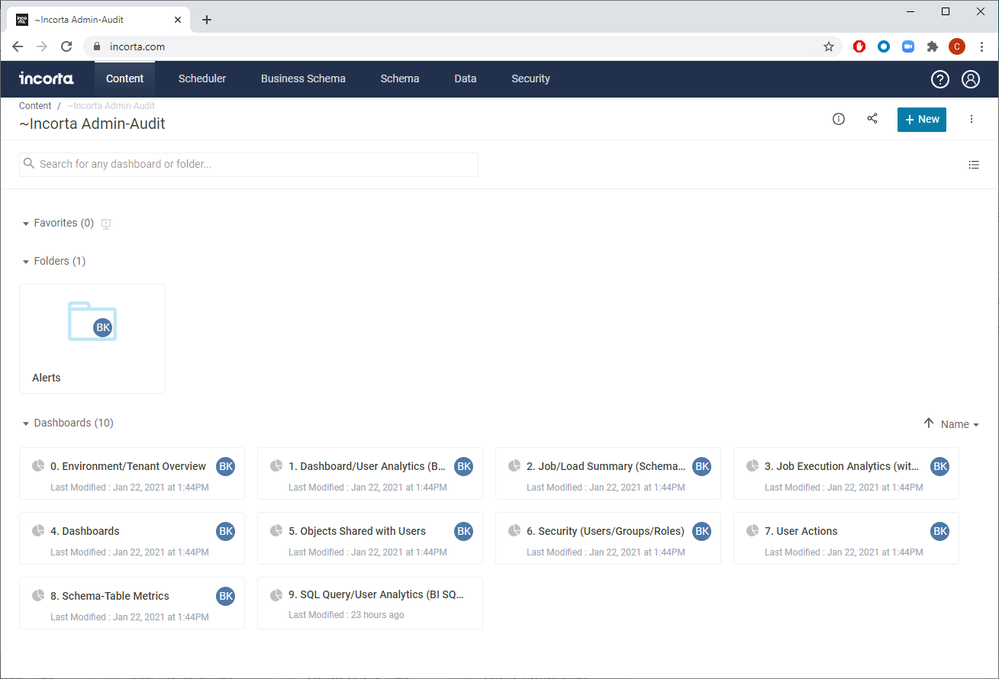Open the Alerts folder
The width and height of the screenshot is (999, 679).
tap(92, 338)
